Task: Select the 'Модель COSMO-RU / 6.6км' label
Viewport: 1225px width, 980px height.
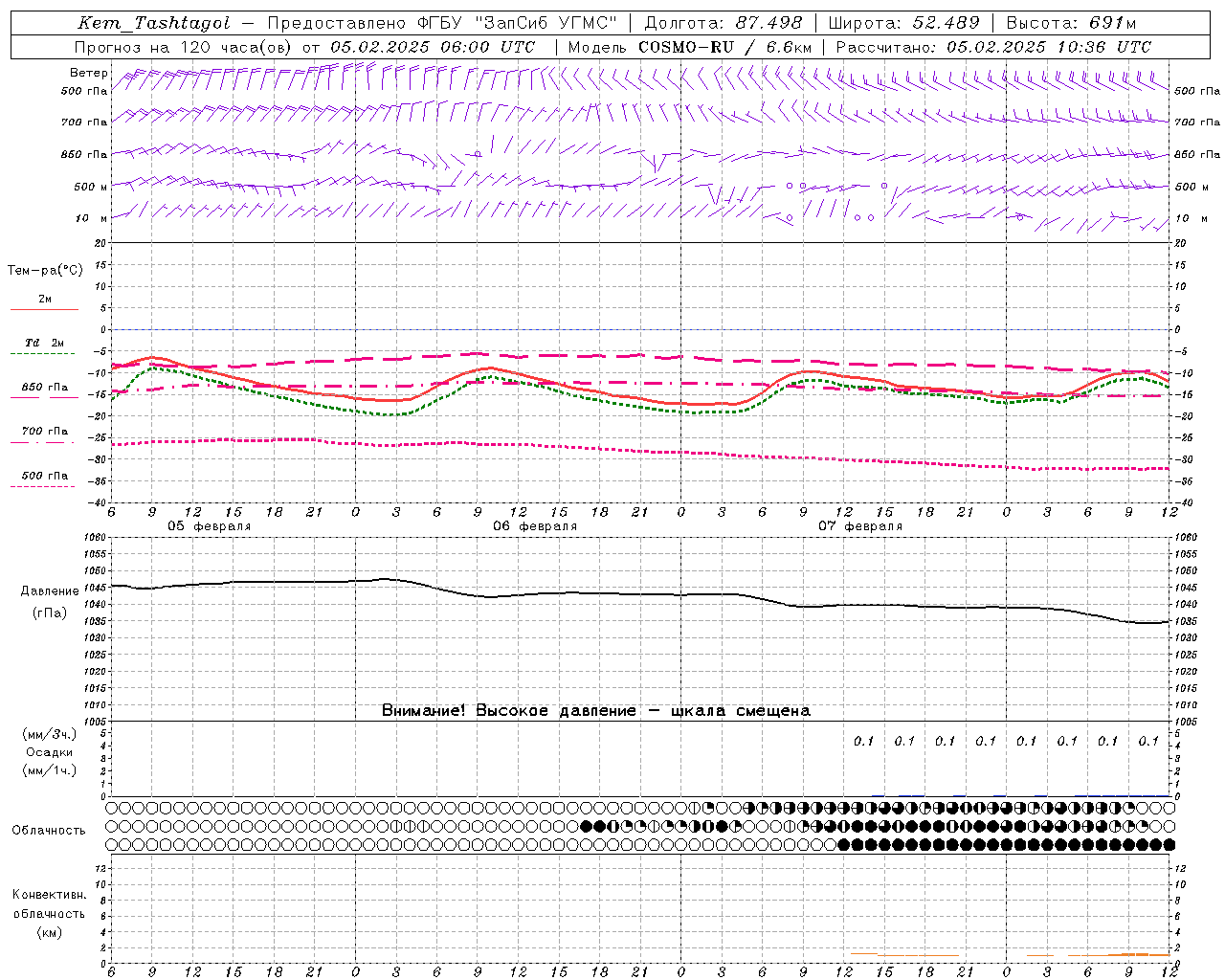Action: (689, 47)
